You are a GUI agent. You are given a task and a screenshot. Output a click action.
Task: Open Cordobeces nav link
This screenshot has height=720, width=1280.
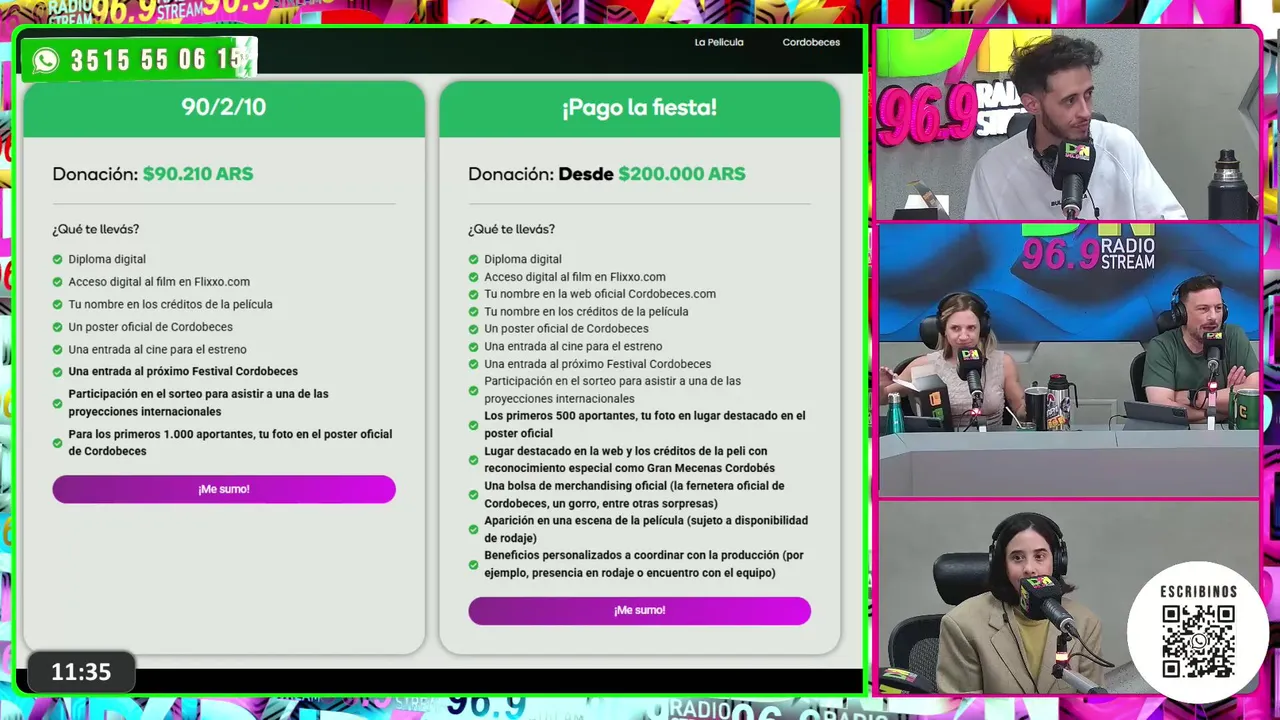click(x=811, y=42)
